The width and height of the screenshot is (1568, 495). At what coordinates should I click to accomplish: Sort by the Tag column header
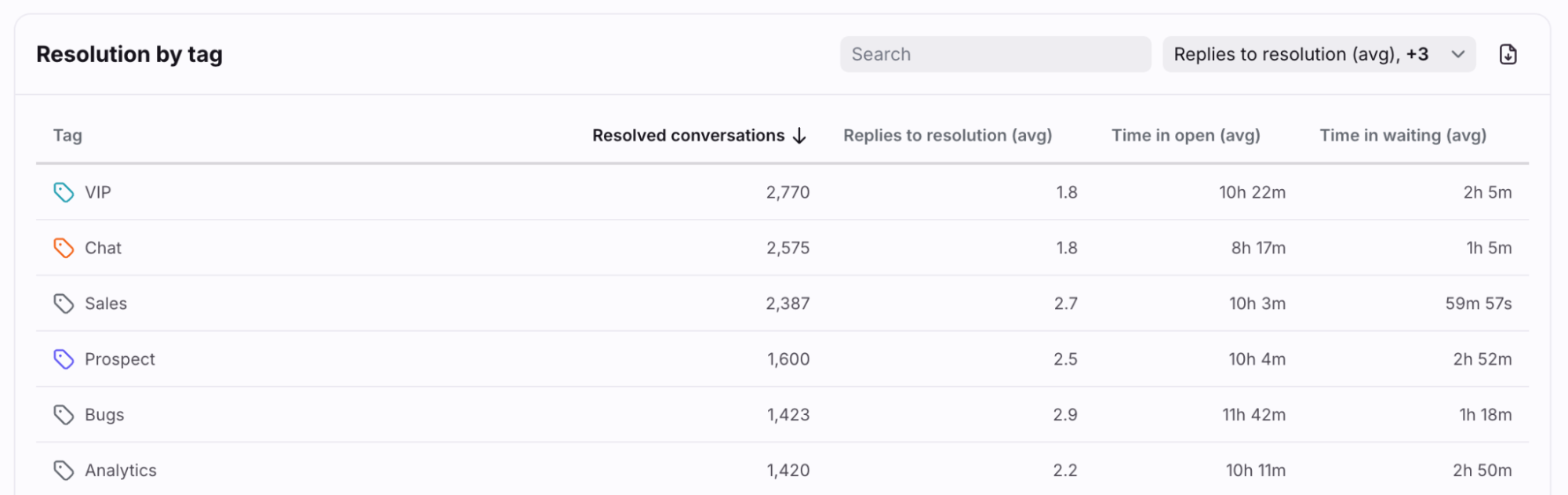coord(67,136)
